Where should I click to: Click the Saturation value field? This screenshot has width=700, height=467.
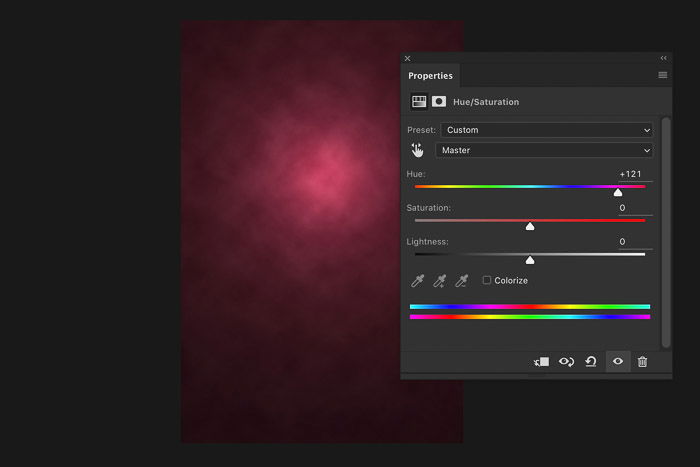[x=635, y=208]
